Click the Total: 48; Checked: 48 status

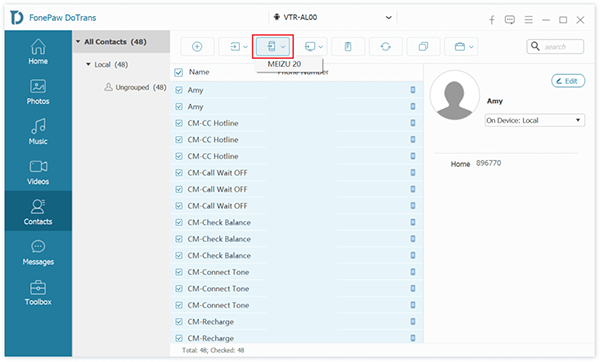(213, 350)
